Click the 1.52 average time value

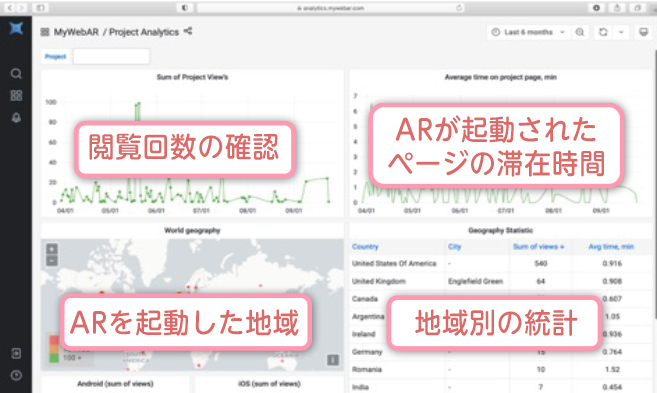(x=612, y=370)
